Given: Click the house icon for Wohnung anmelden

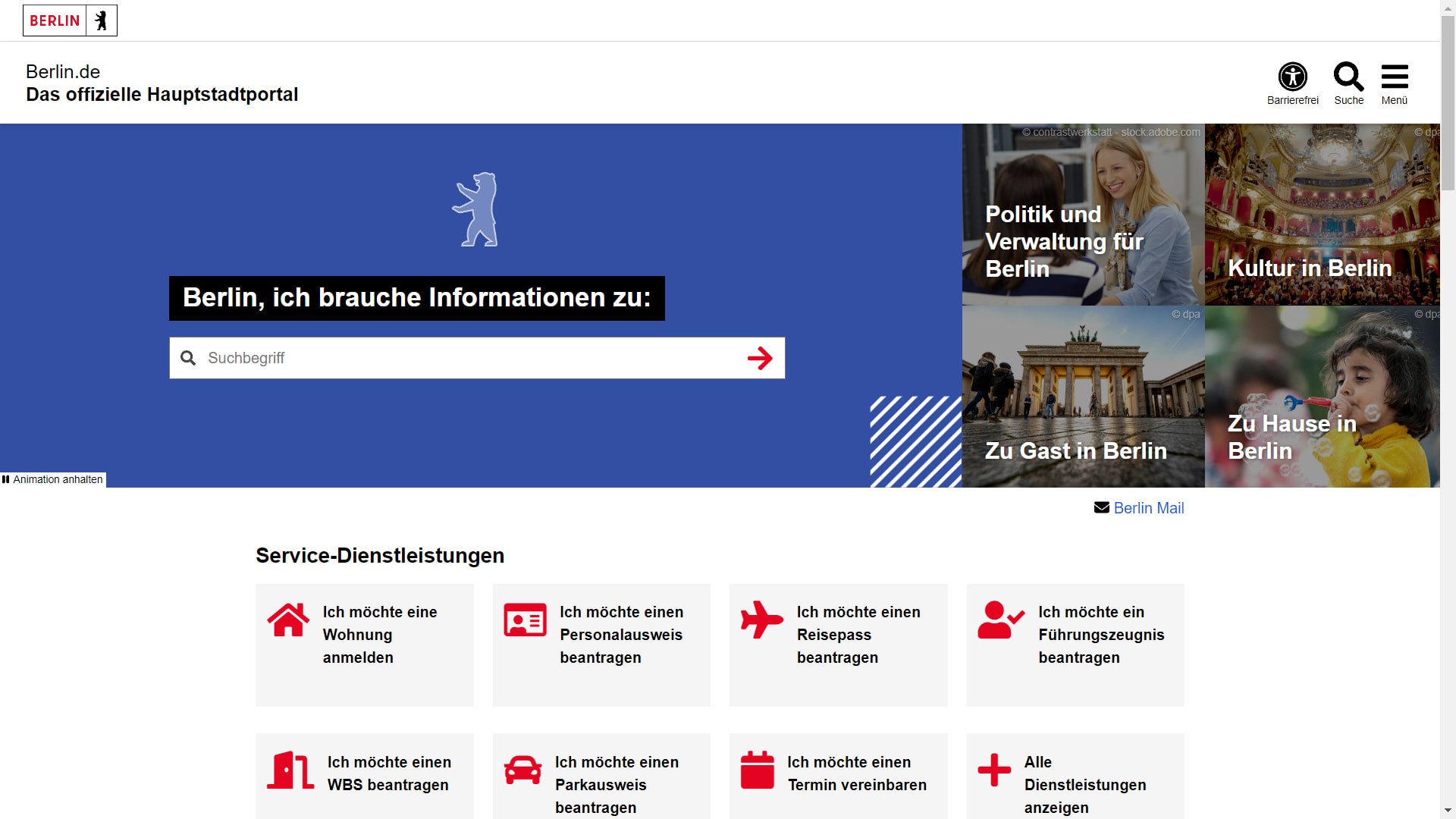Looking at the screenshot, I should pos(288,620).
